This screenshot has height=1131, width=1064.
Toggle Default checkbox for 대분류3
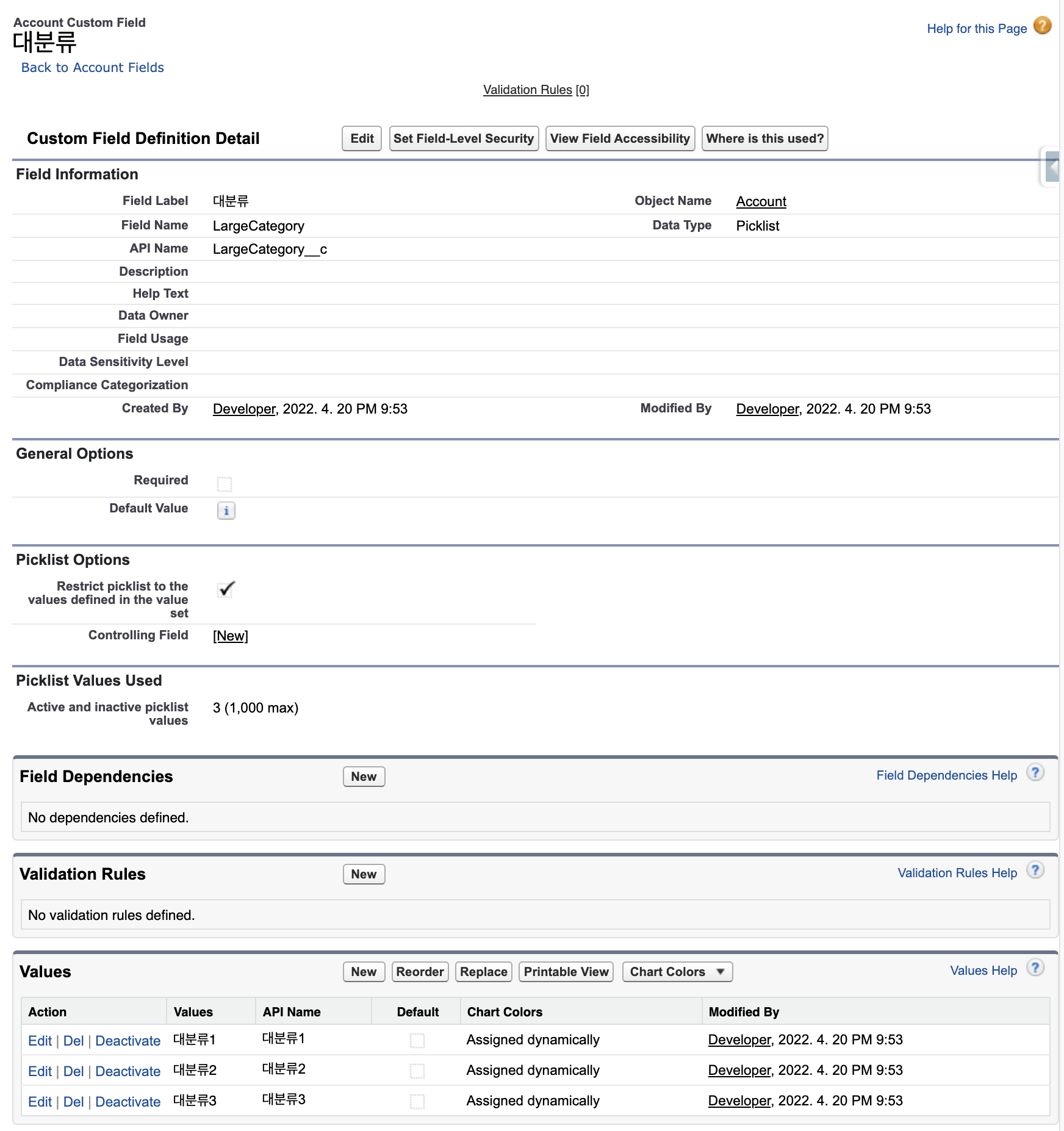[417, 1101]
